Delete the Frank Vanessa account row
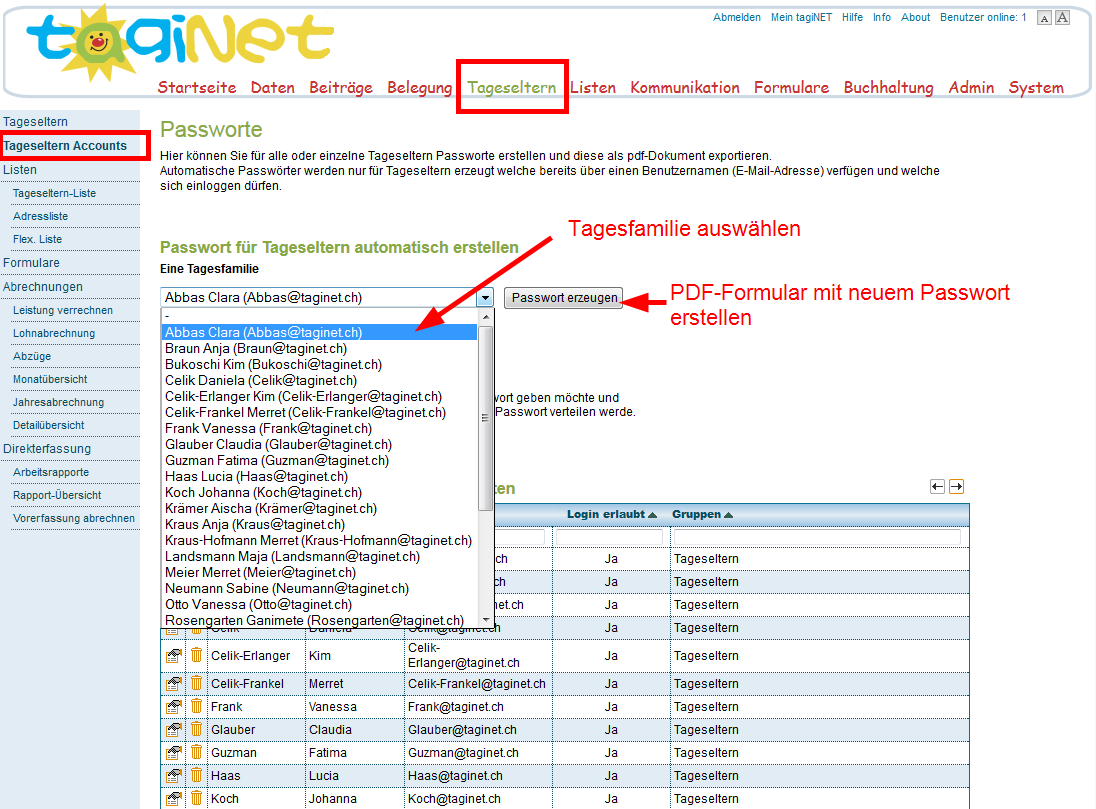The image size is (1096, 809). point(197,706)
